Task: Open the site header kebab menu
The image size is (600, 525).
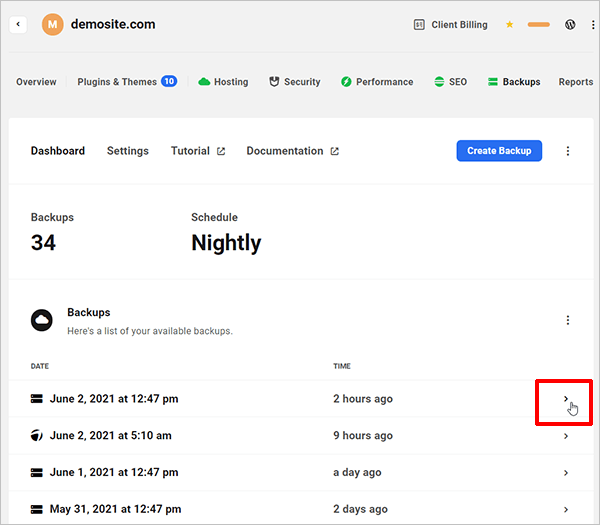Action: [x=593, y=24]
